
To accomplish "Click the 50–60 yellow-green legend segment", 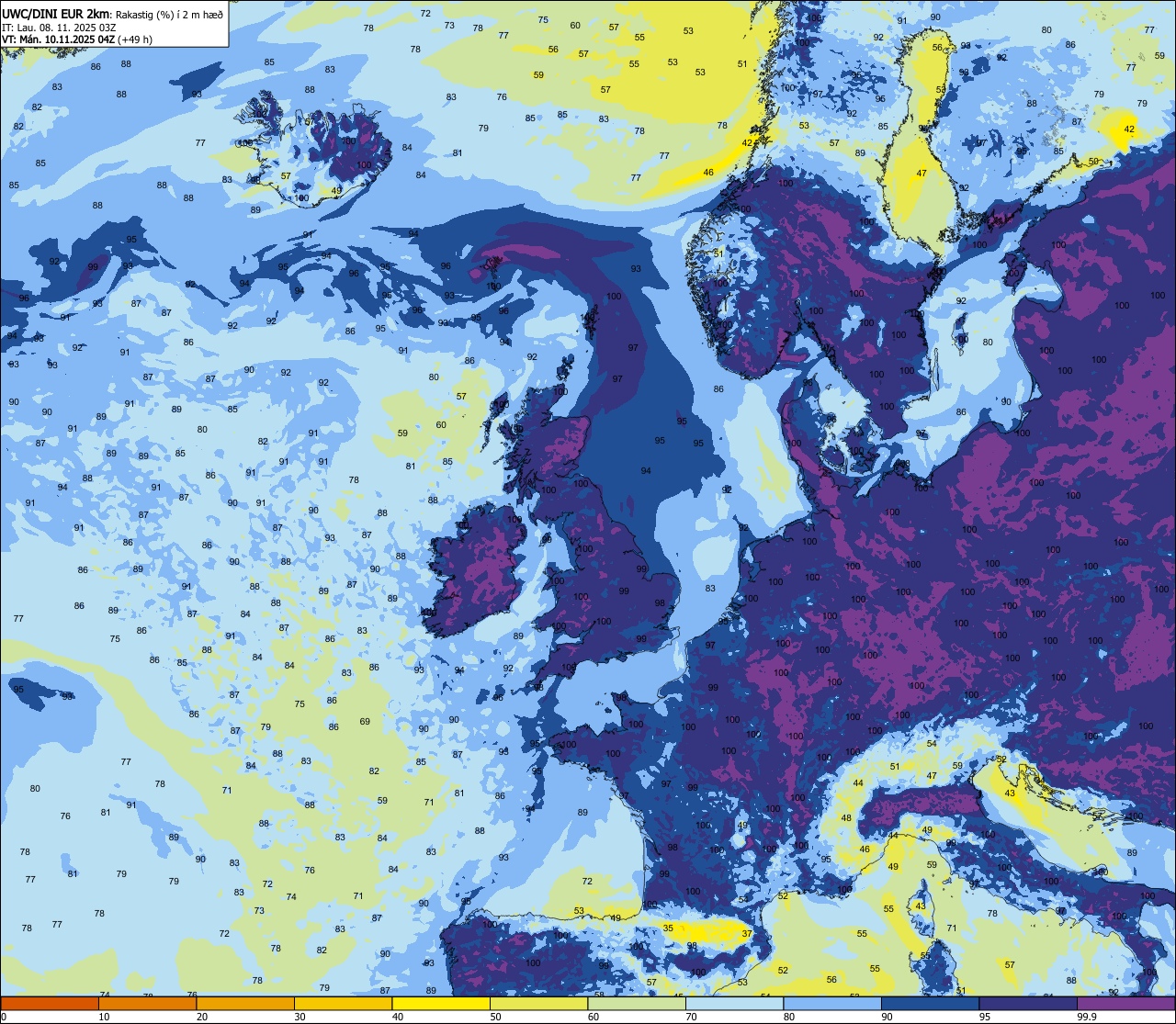I will click(x=538, y=1004).
